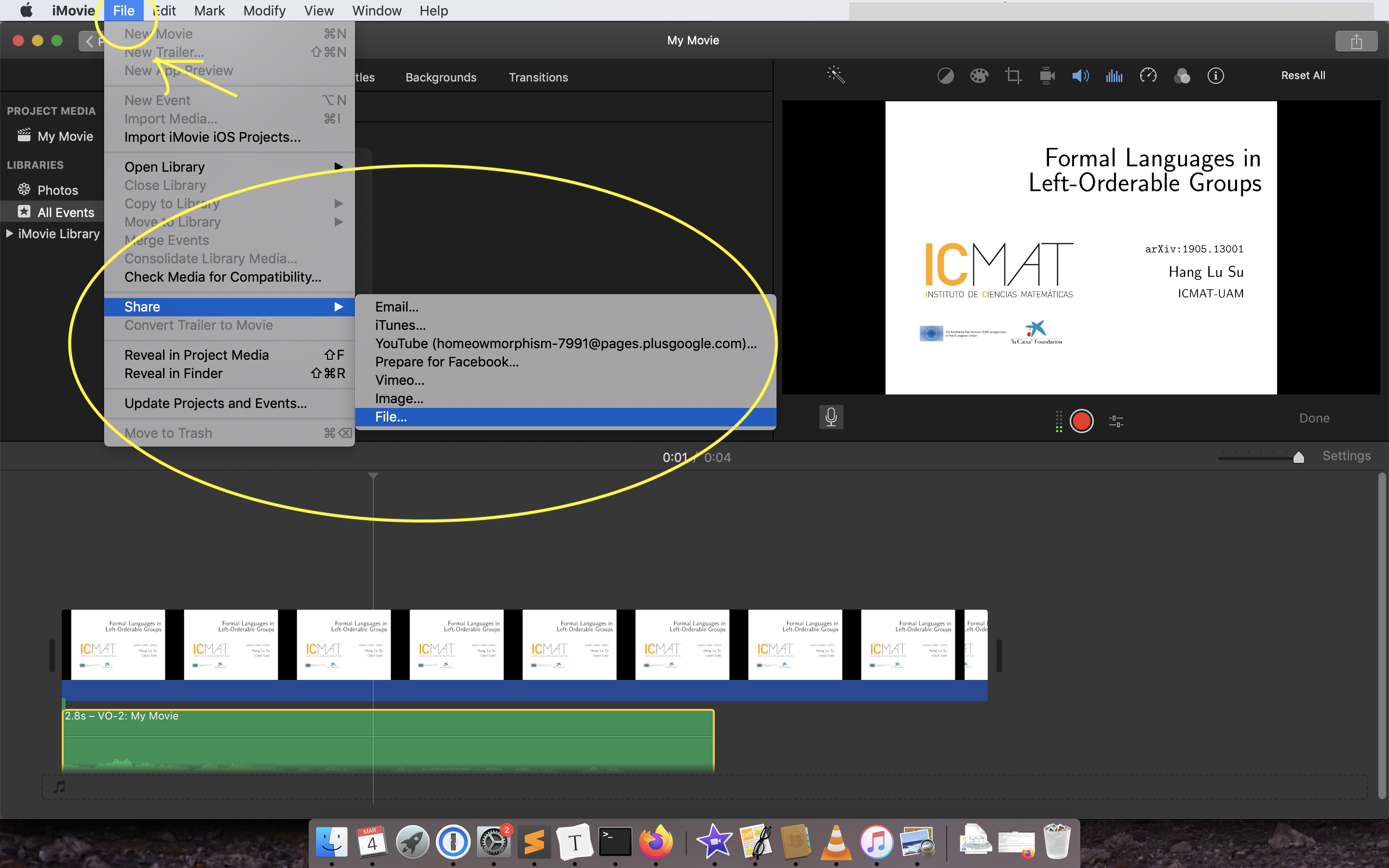Select YouTube share option

565,343
